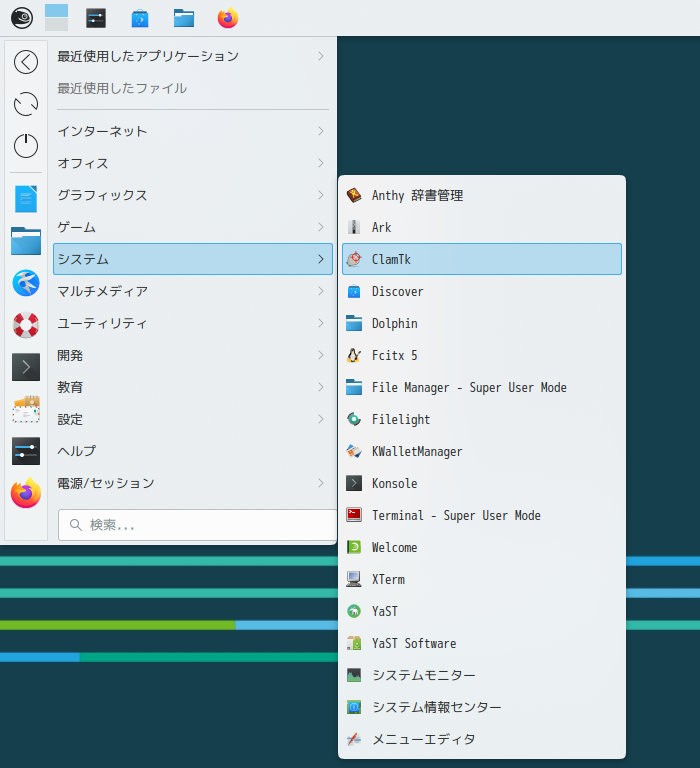Launch Firefox favorite in launcher sidebar

26,493
